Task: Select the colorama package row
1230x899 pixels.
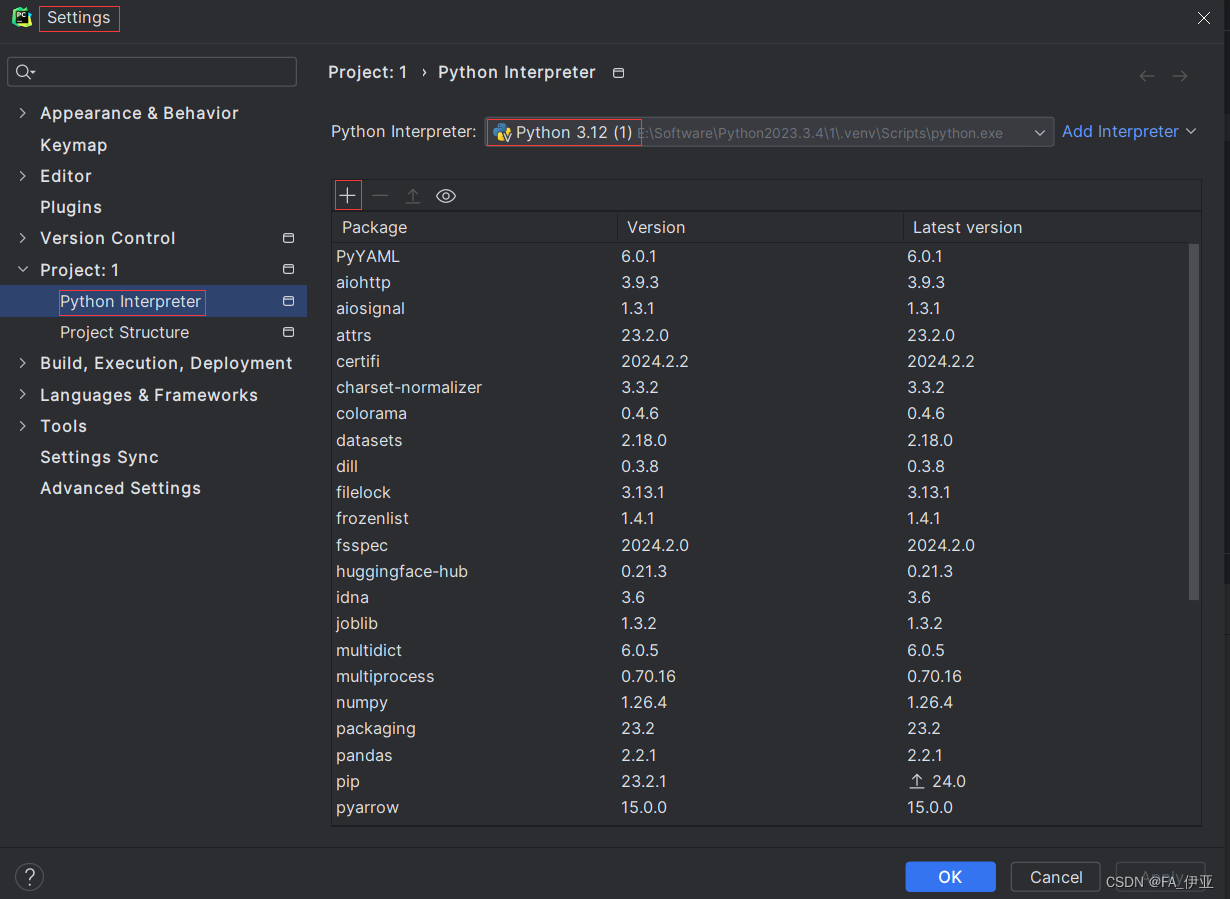Action: 760,413
